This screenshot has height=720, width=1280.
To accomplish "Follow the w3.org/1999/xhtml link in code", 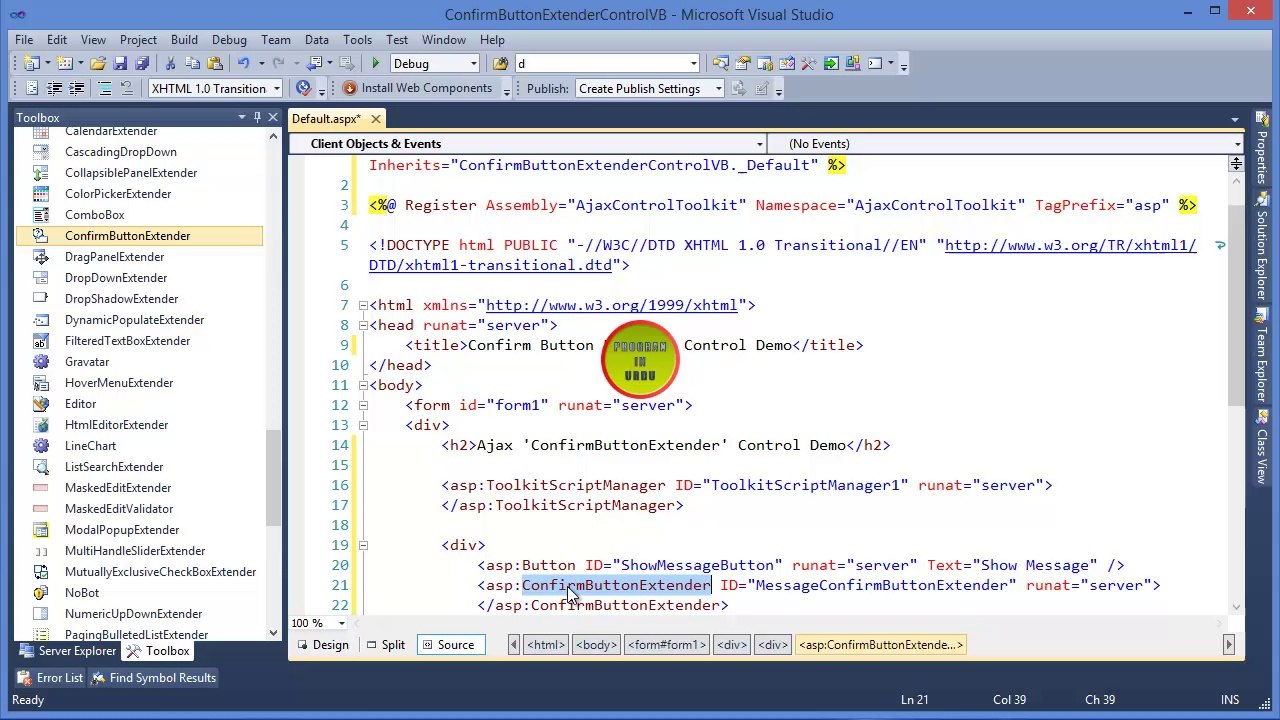I will click(x=611, y=305).
